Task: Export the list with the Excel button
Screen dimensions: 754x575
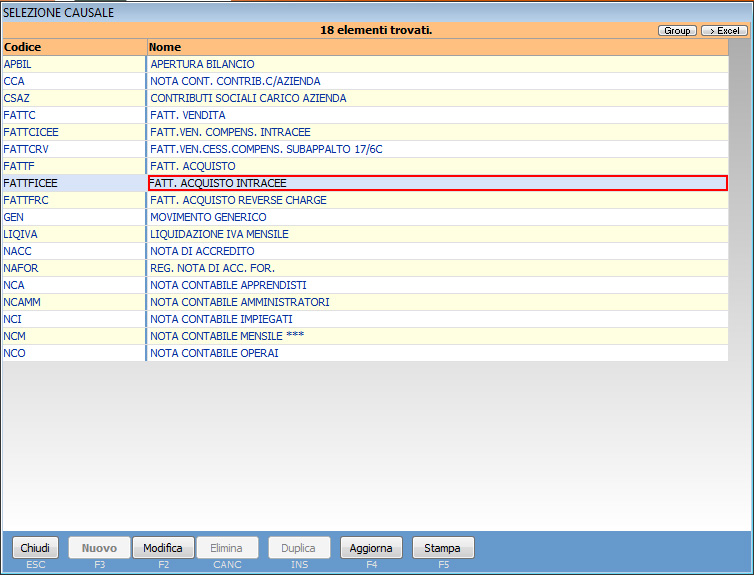Action: (724, 31)
